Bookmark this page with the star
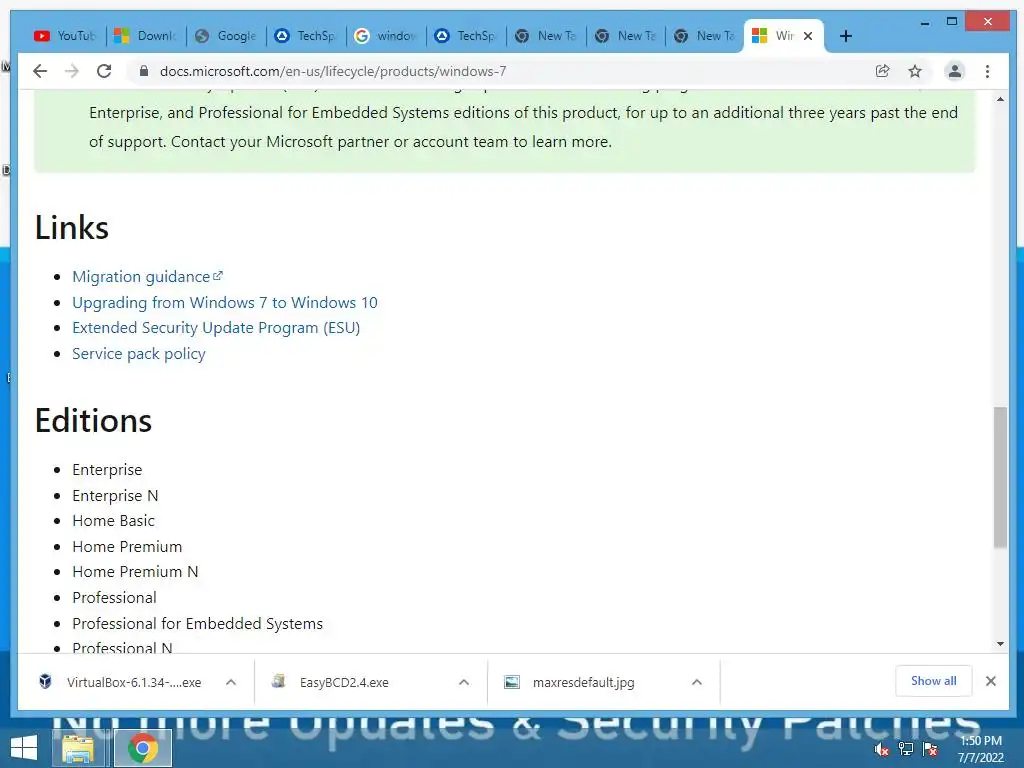 tap(915, 71)
